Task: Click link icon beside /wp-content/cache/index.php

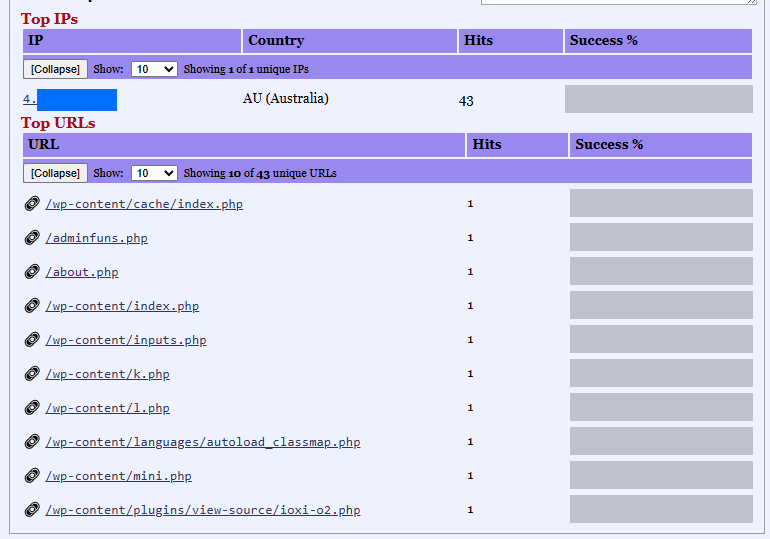Action: (x=32, y=204)
